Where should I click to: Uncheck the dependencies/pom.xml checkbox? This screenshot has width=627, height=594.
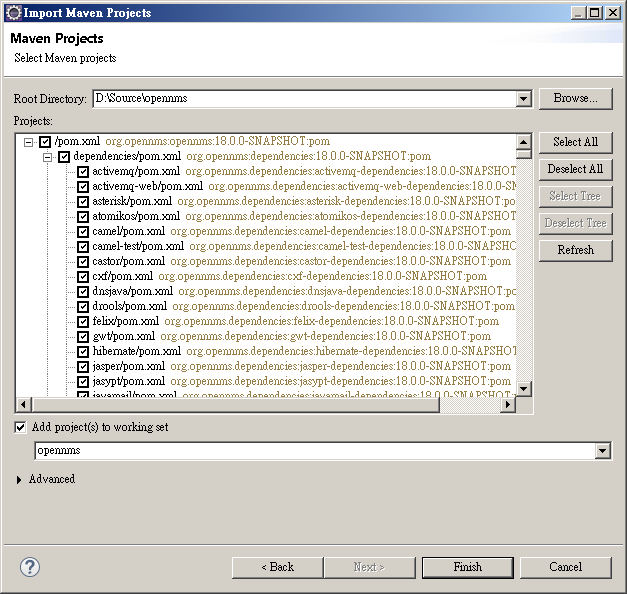tap(64, 156)
